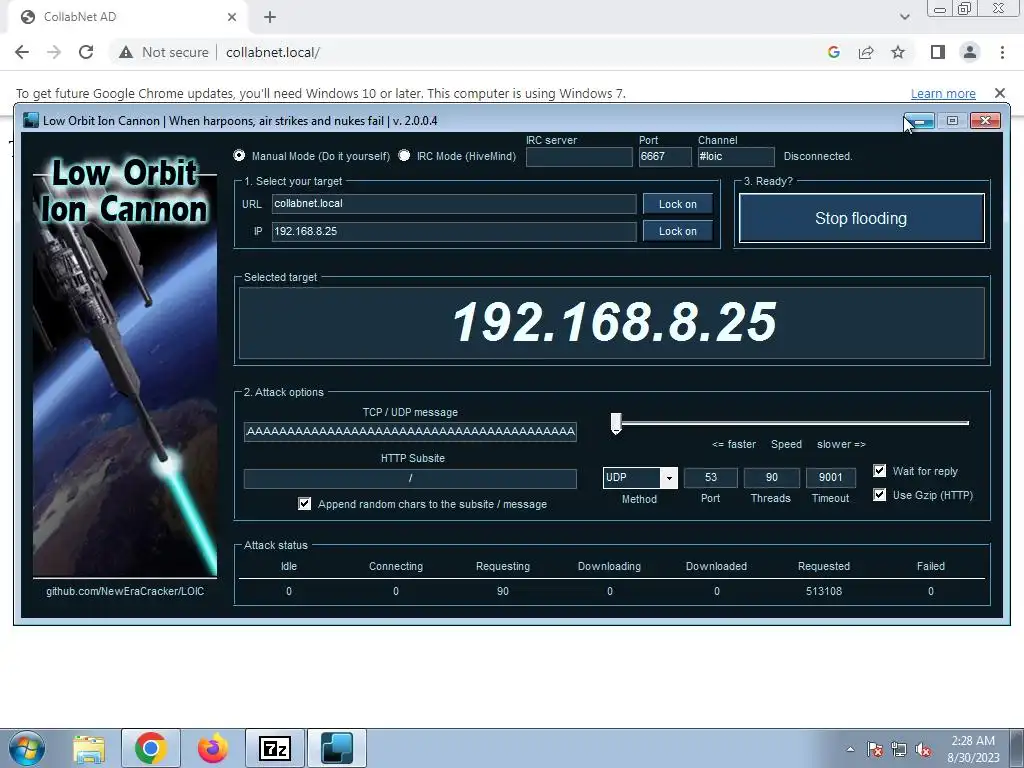Screen dimensions: 1024x768
Task: Open Action Center flag icon
Action: point(875,750)
